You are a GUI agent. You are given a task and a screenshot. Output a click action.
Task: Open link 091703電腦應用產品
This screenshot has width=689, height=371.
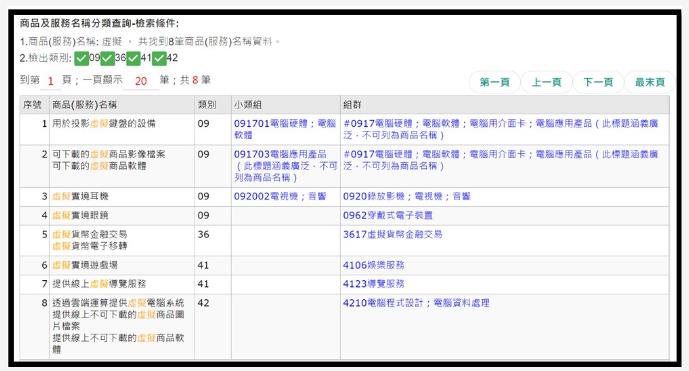pyautogui.click(x=285, y=166)
